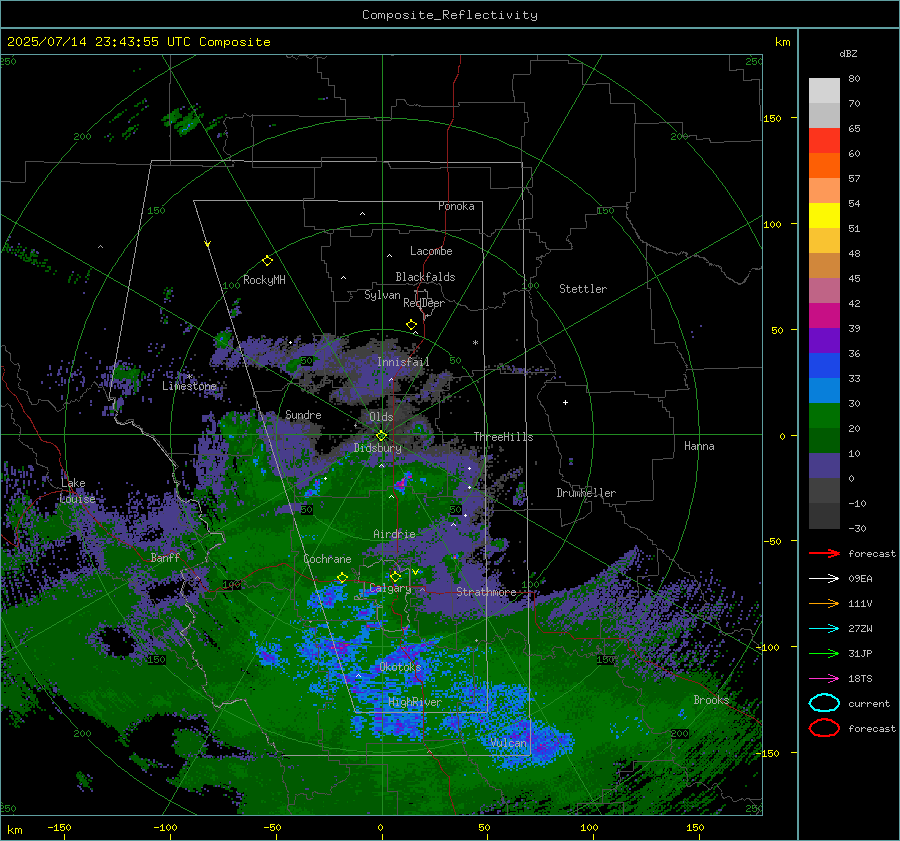900x841 pixels.
Task: Click the red forecast ellipse legend icon
Action: click(824, 728)
